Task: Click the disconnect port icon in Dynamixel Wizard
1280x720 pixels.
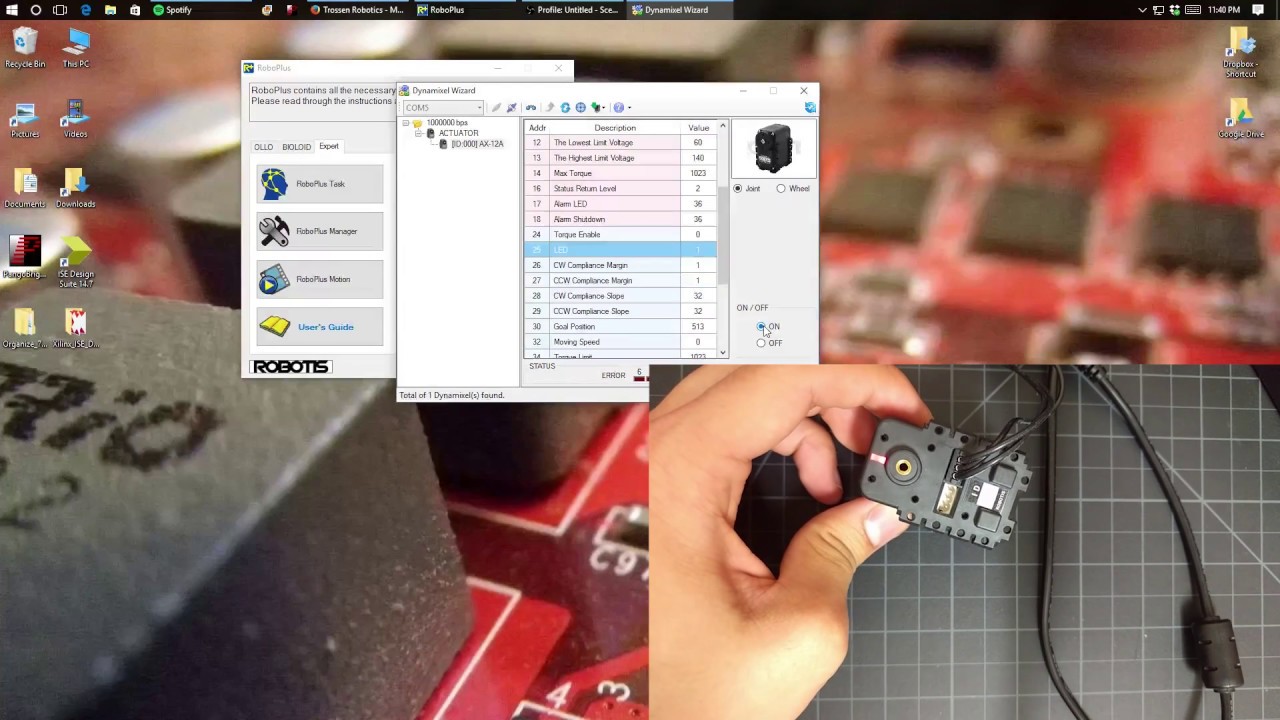Action: coord(511,107)
